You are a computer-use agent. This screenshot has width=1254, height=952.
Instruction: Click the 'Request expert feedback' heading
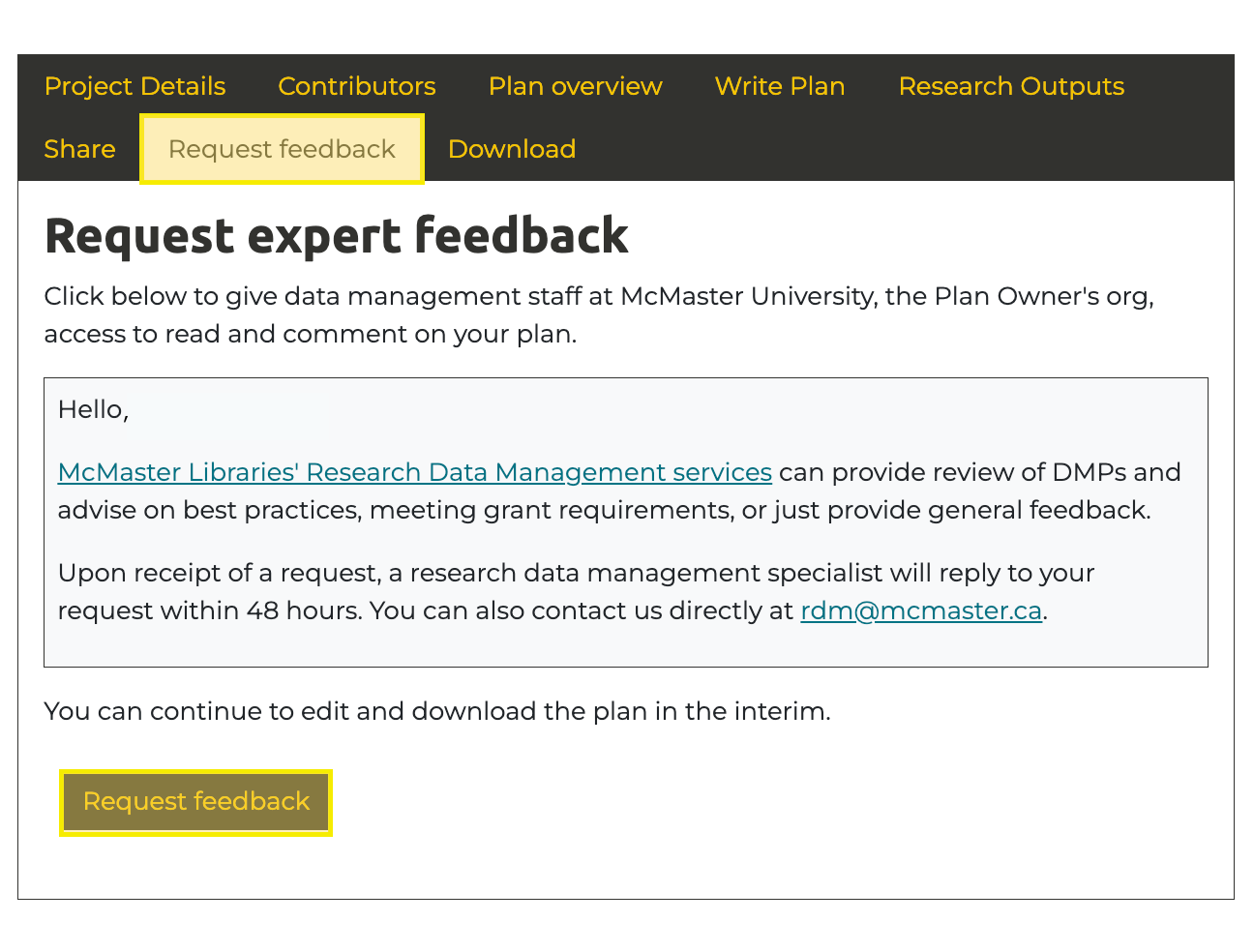[337, 236]
